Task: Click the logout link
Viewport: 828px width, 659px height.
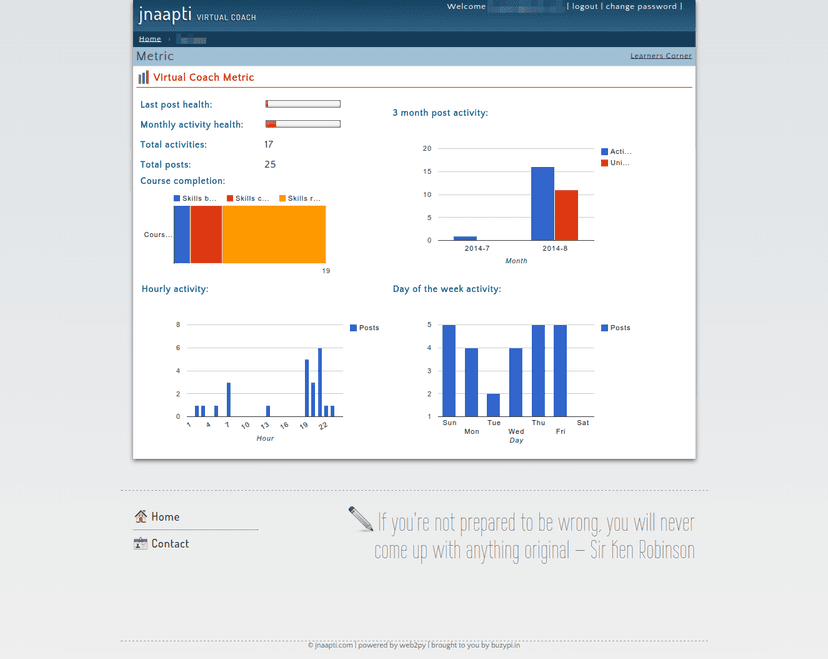Action: click(x=585, y=6)
